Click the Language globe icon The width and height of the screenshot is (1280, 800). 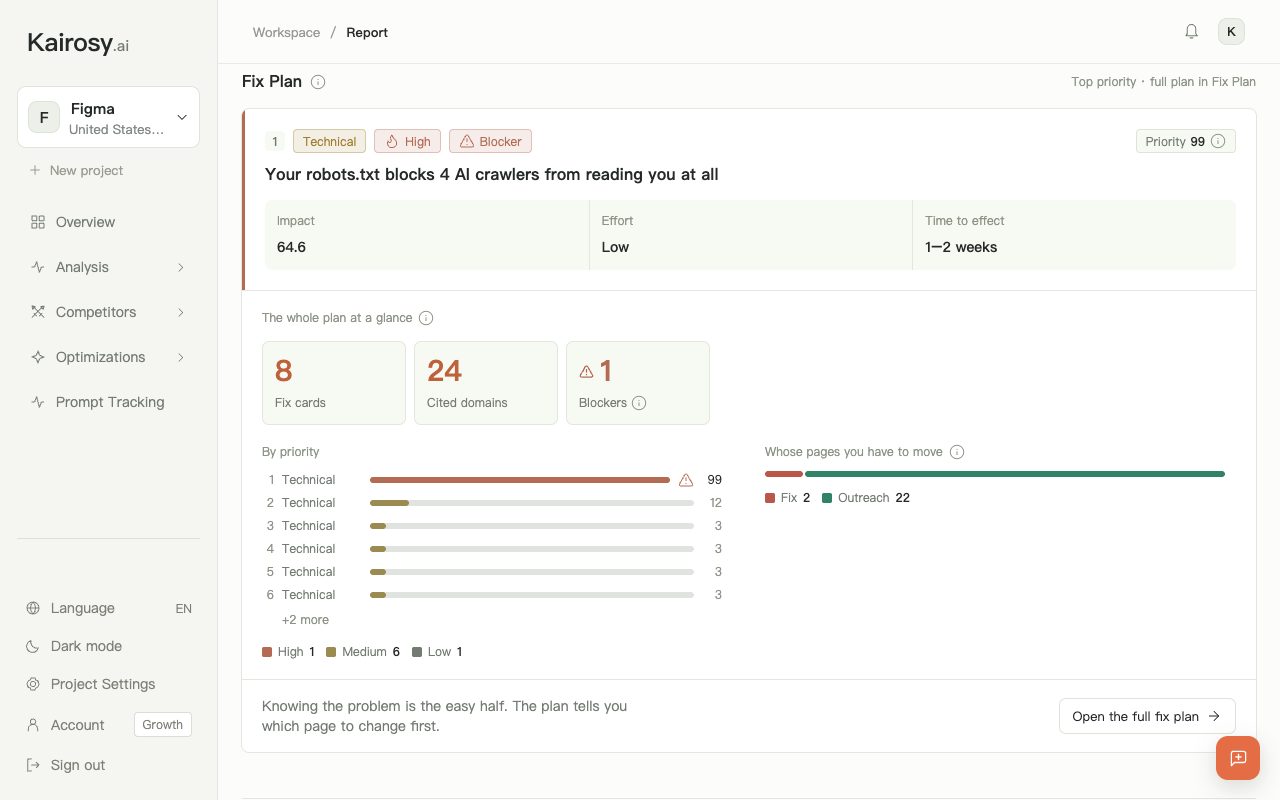tap(33, 608)
